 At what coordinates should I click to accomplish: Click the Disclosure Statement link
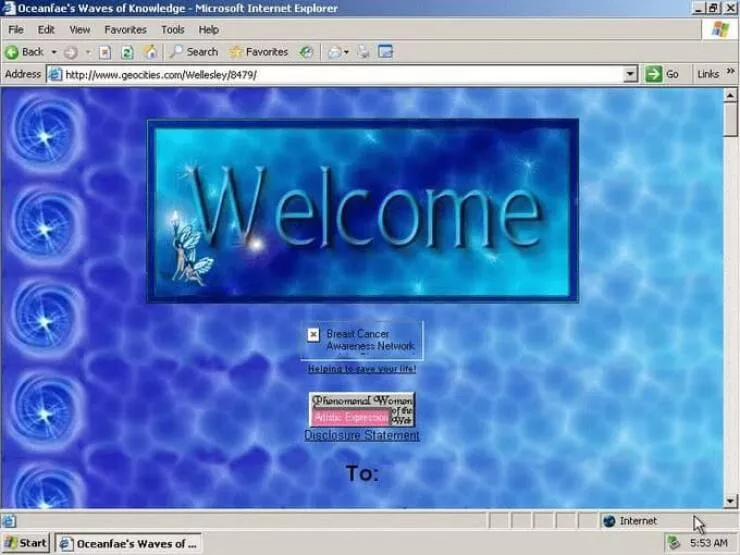tap(362, 436)
